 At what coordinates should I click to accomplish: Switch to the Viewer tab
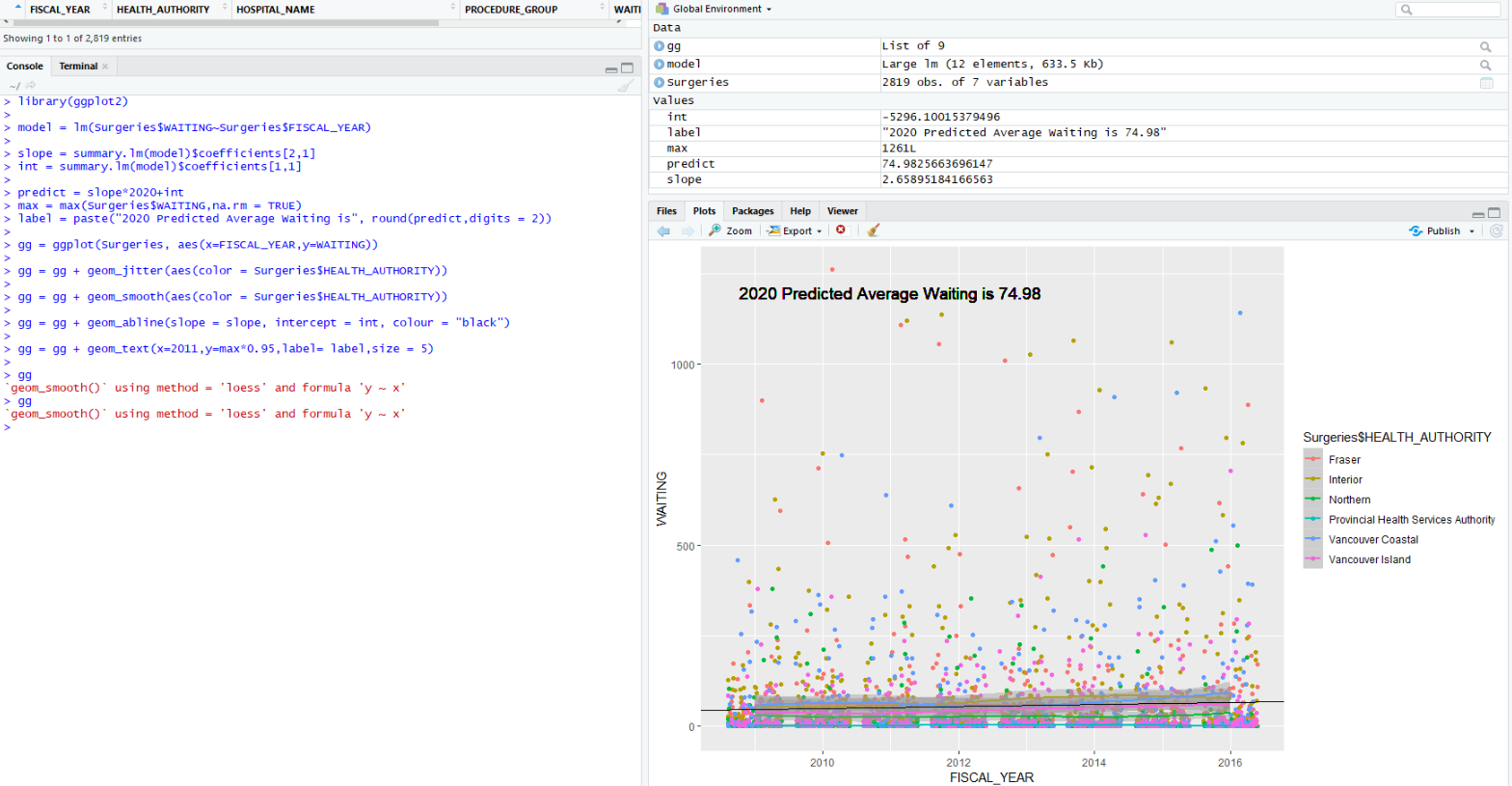click(843, 211)
